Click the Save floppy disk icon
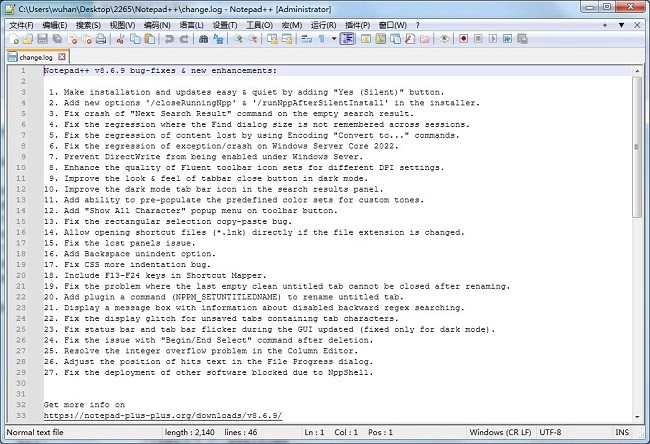 click(42, 39)
